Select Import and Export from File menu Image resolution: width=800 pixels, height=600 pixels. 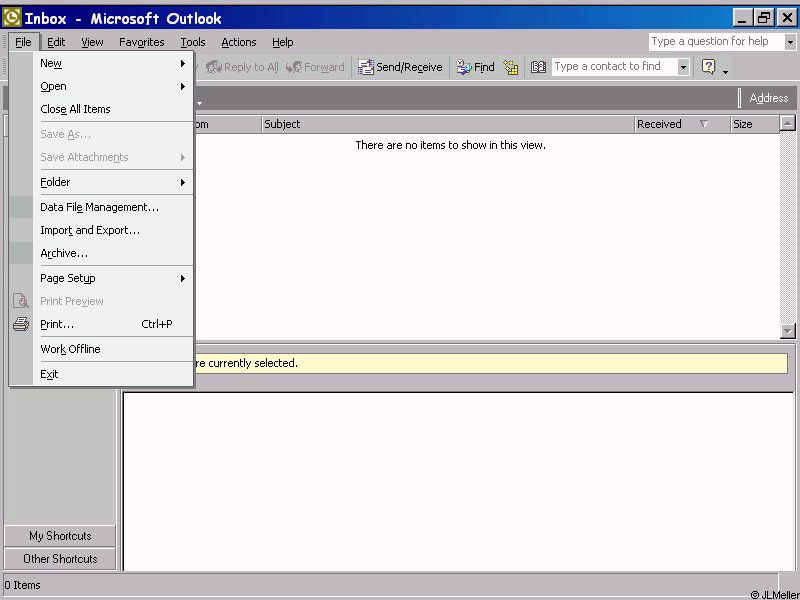[90, 230]
